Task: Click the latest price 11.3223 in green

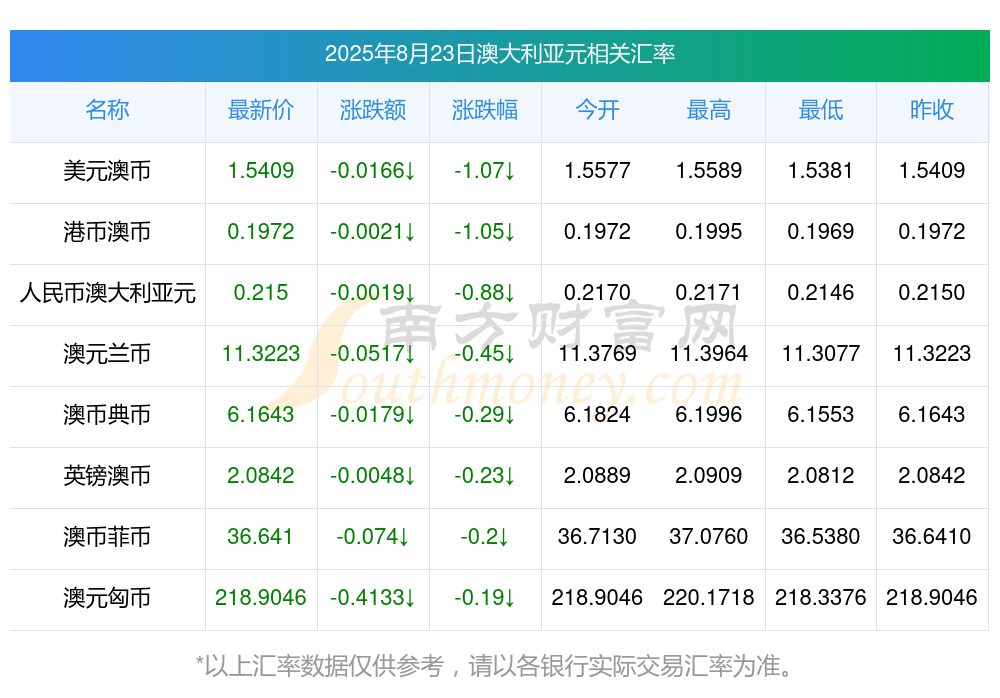Action: click(x=261, y=353)
